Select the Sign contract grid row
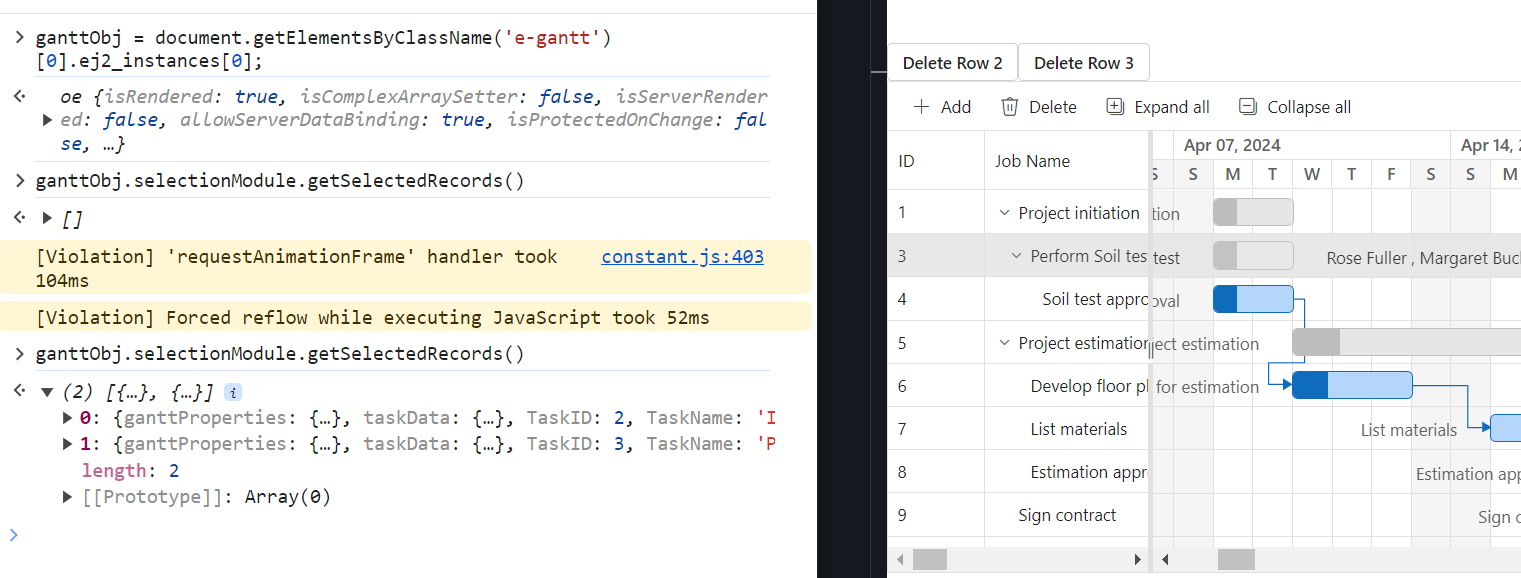This screenshot has width=1521, height=578. [1017, 515]
